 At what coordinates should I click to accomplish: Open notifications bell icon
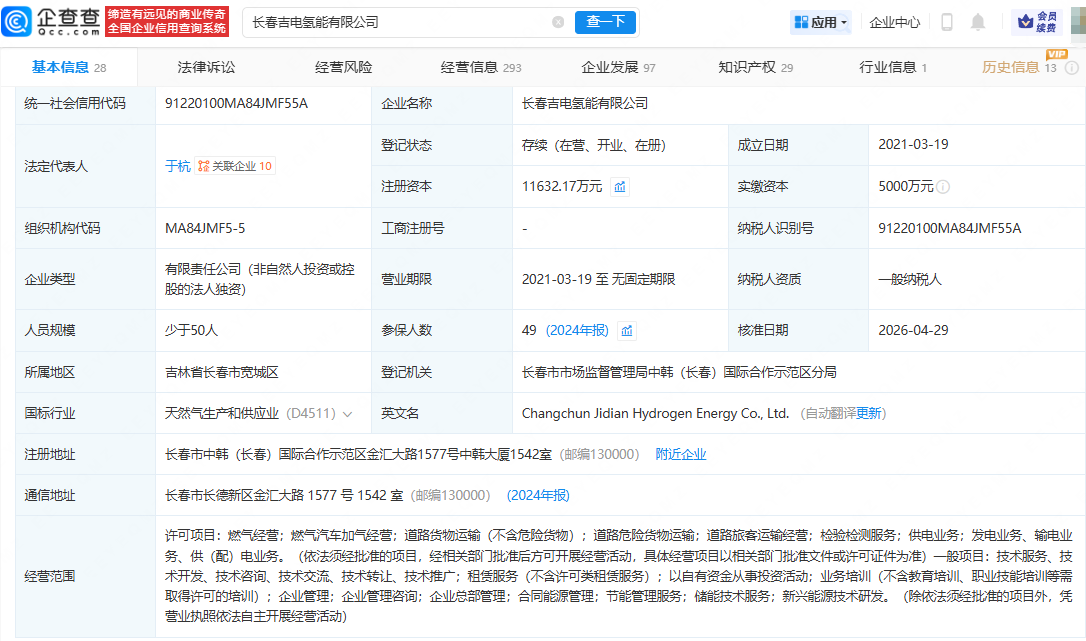[977, 22]
